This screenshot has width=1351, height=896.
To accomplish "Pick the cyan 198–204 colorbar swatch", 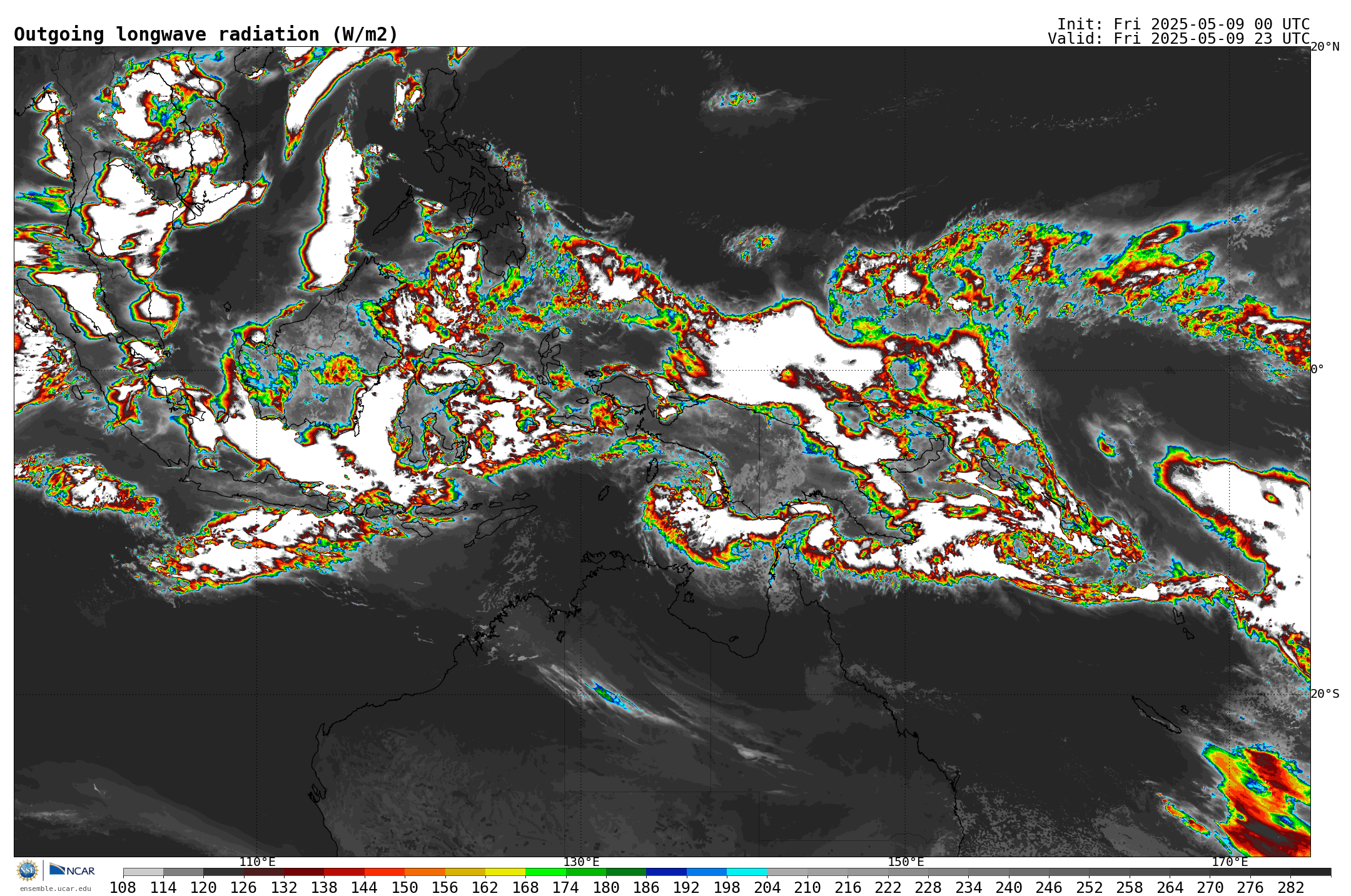I will coord(747,872).
